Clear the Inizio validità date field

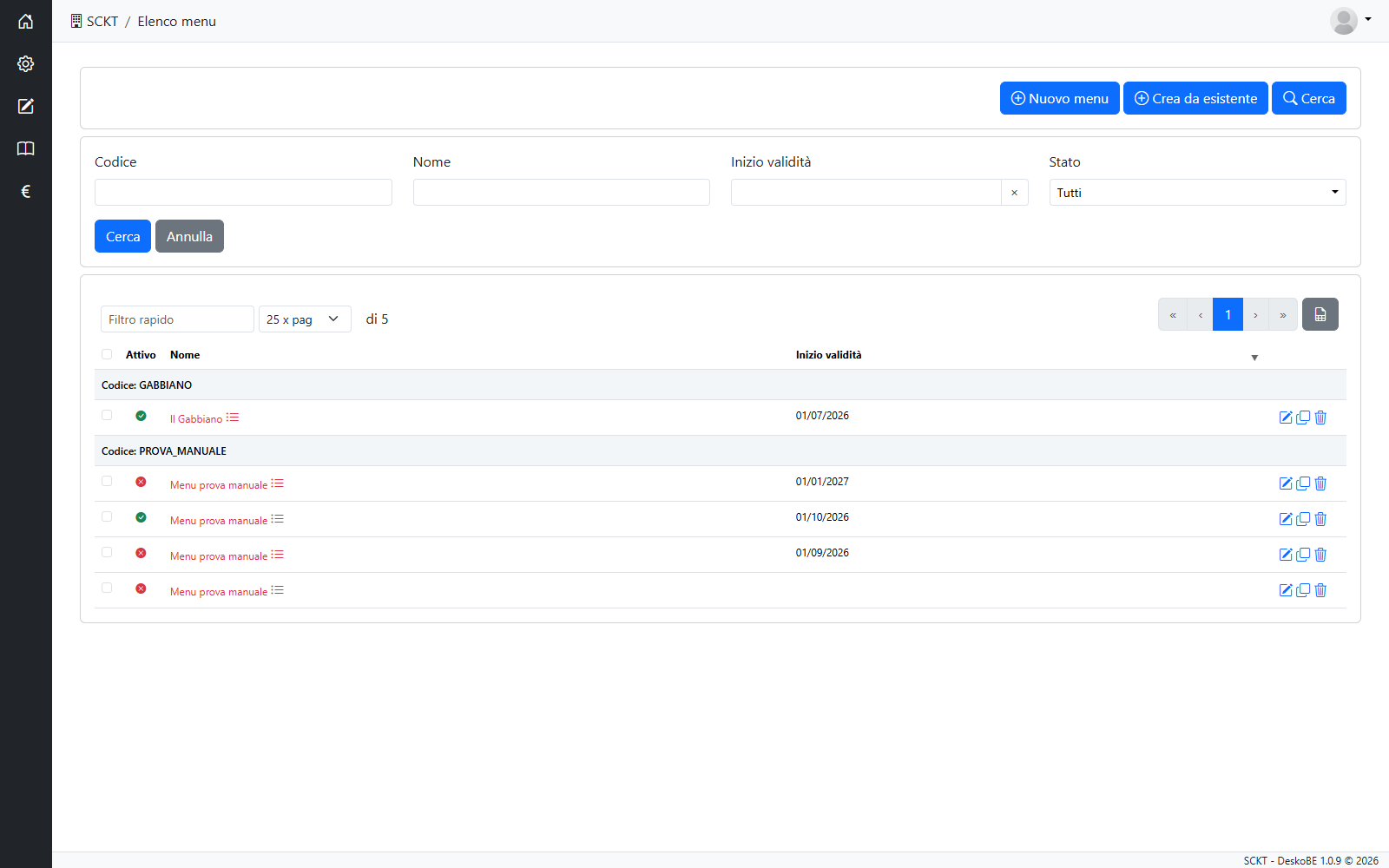pos(1014,192)
